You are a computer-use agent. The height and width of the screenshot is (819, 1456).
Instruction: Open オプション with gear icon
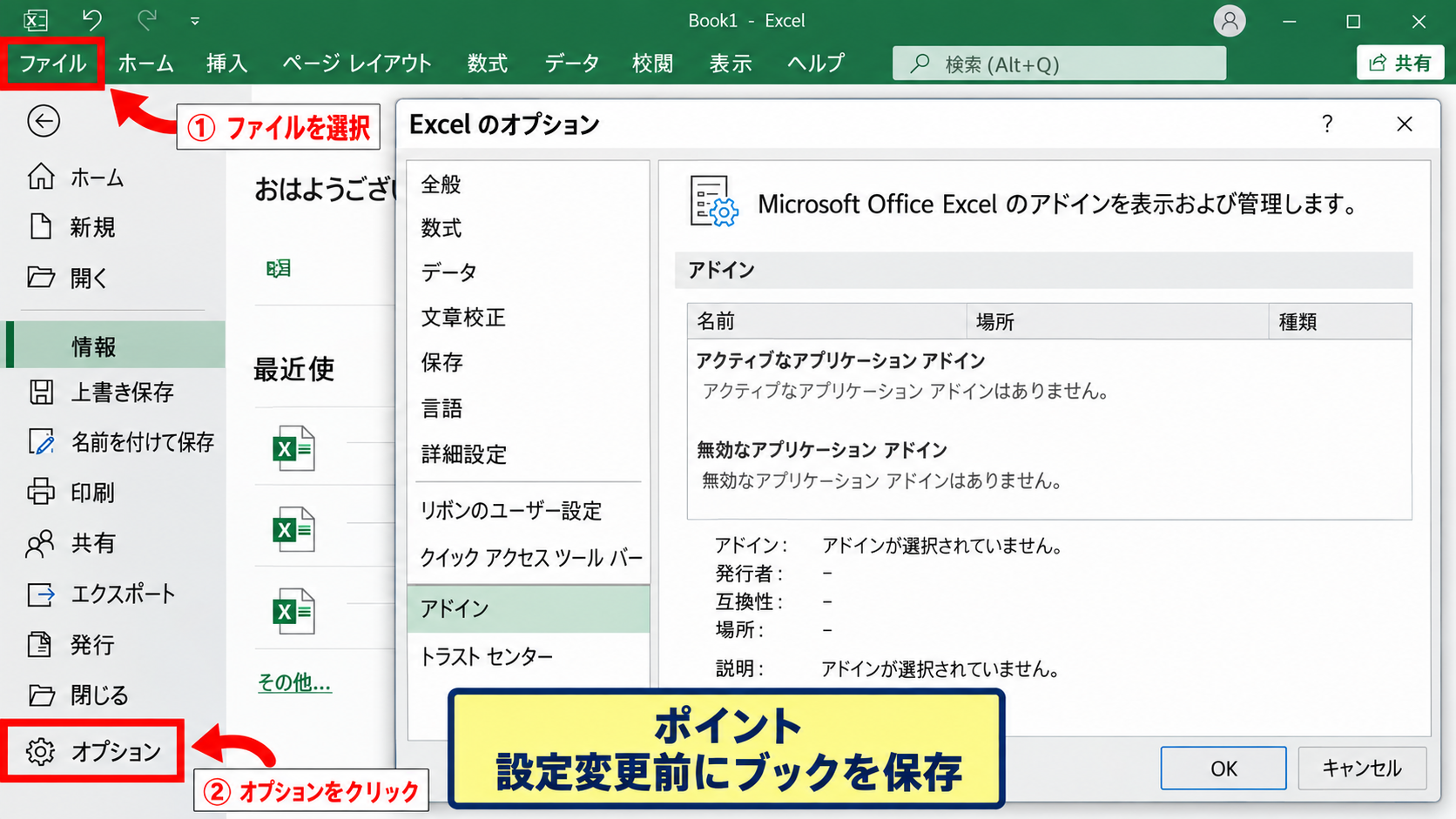(x=93, y=750)
